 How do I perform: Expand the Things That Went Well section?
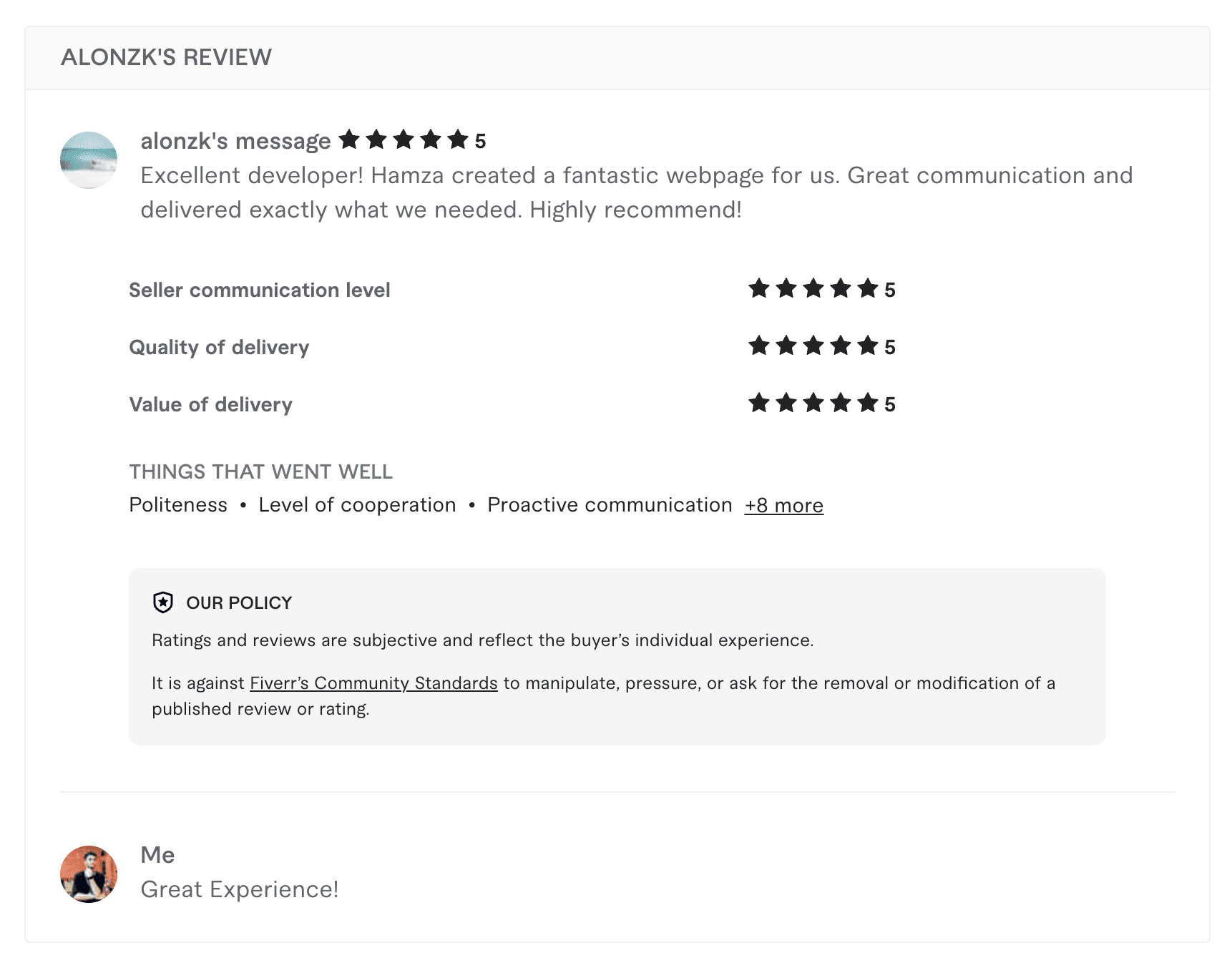click(261, 471)
